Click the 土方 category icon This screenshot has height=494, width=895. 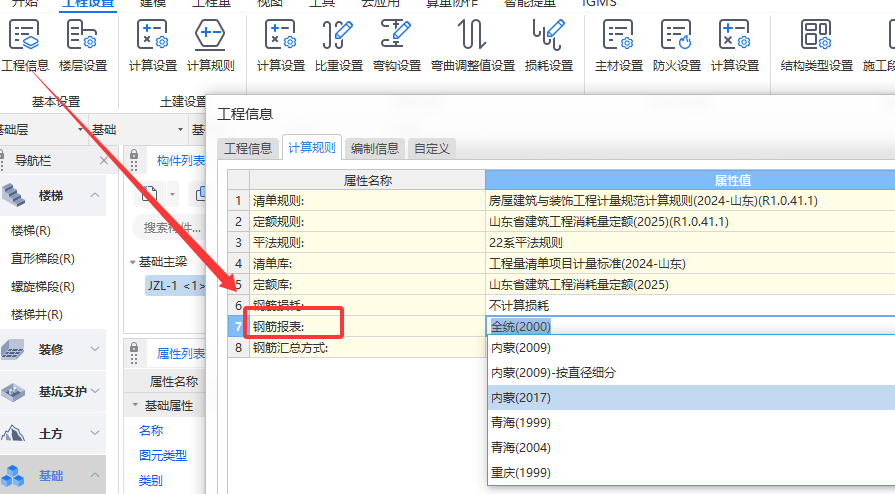point(13,433)
